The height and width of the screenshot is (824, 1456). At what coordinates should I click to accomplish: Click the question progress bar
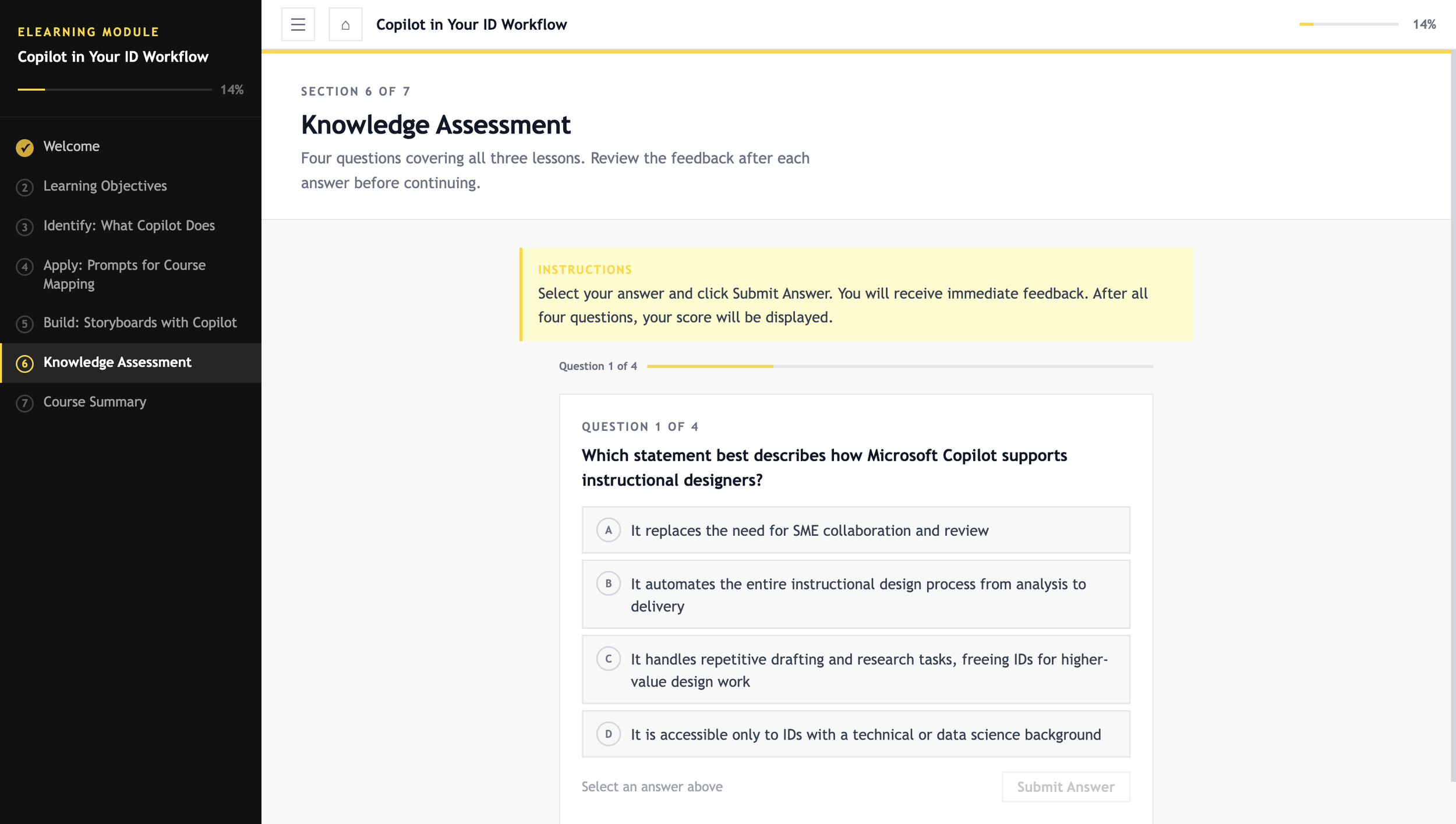(x=900, y=366)
